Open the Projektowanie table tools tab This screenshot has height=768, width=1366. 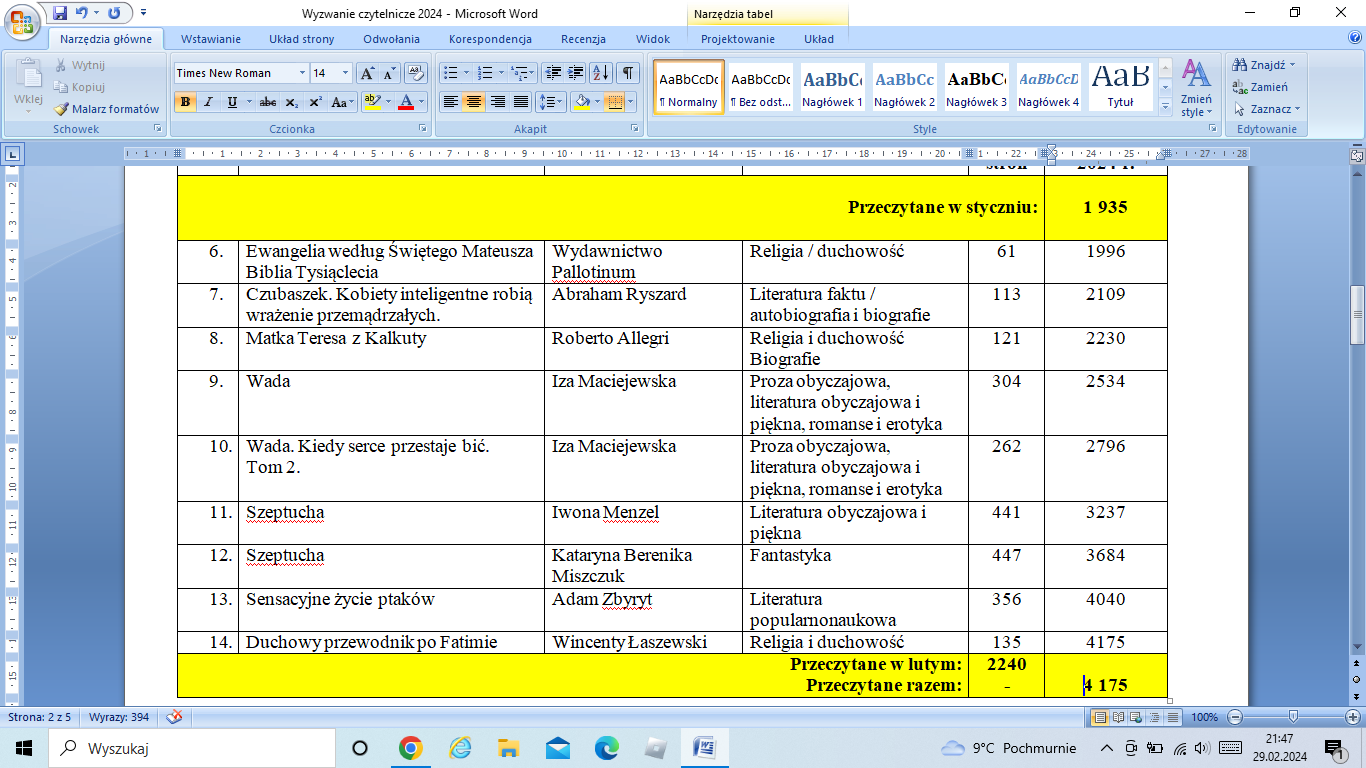click(738, 39)
